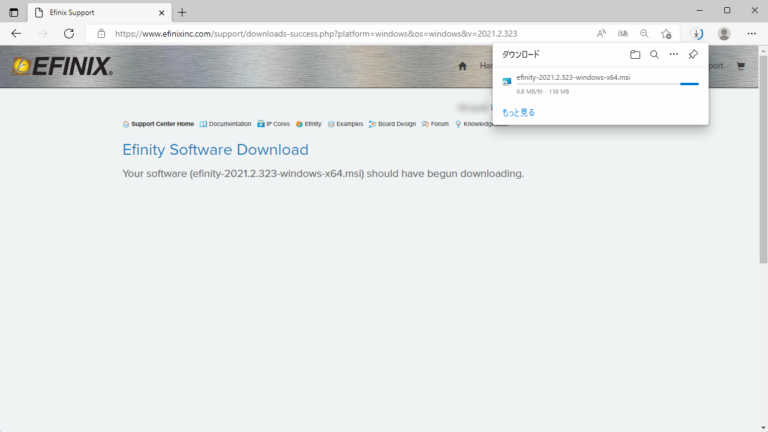This screenshot has width=768, height=432.
Task: Search downloads using the magnifier icon
Action: click(x=654, y=55)
